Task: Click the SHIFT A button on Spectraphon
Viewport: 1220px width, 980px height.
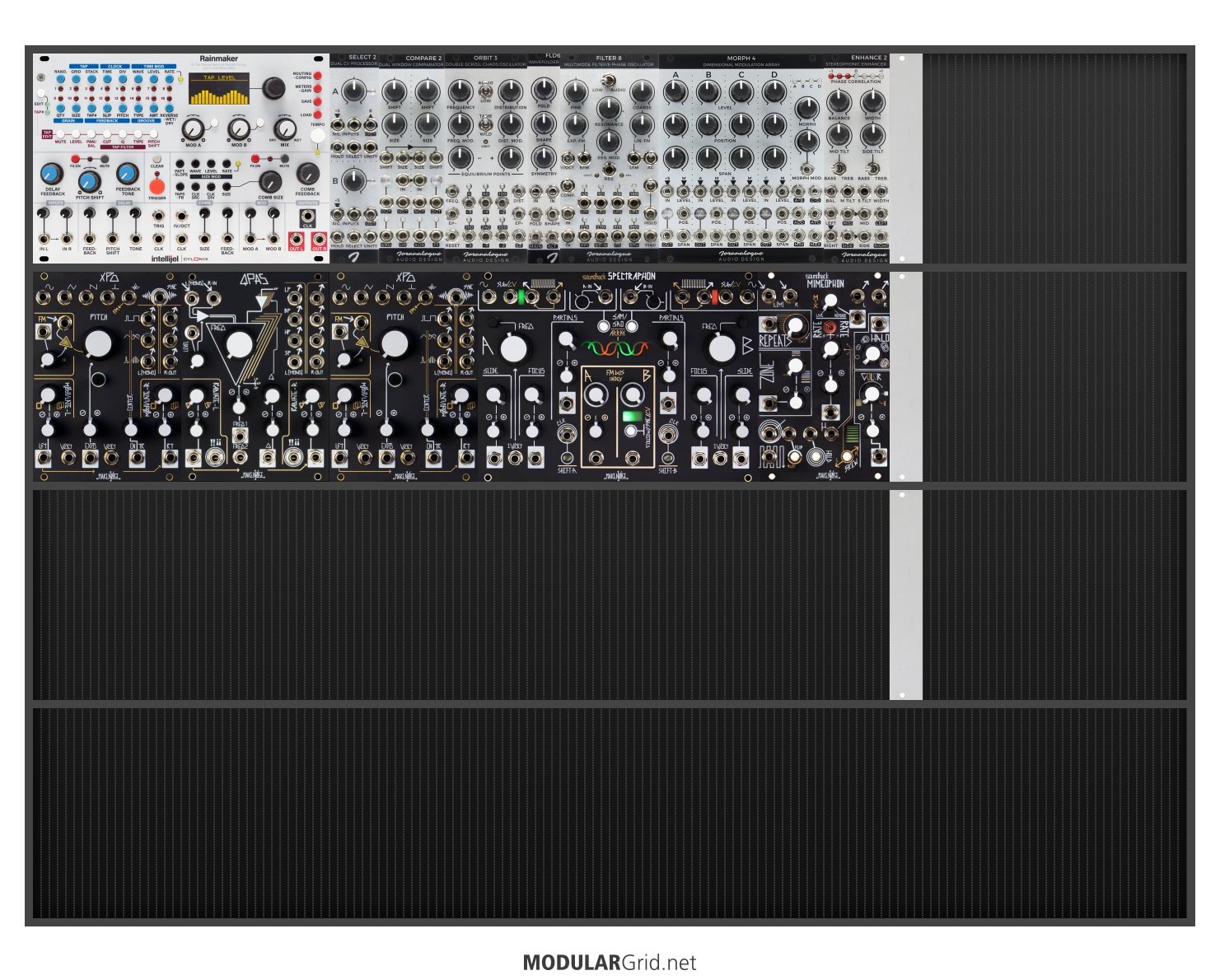Action: [568, 457]
